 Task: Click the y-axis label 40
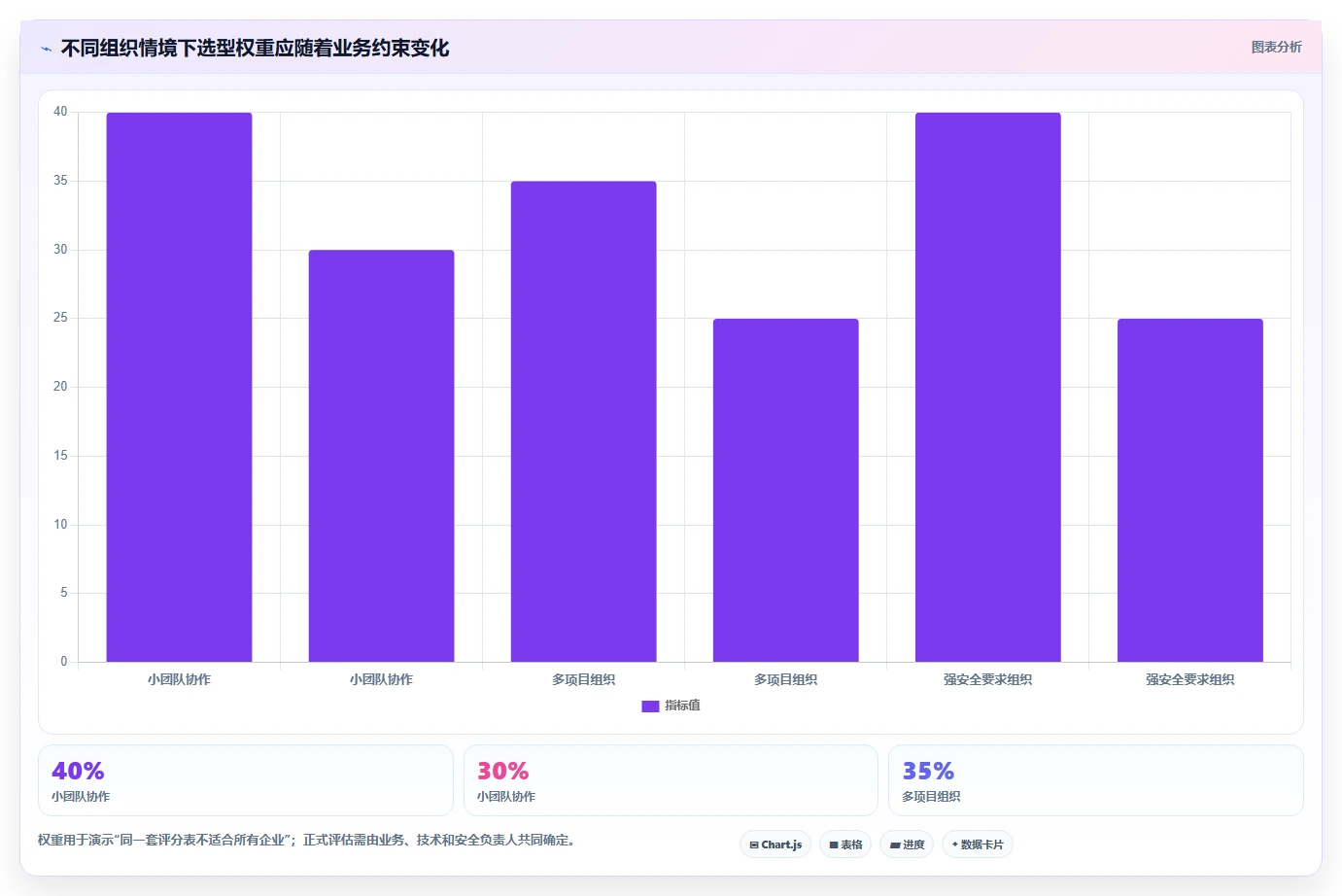click(60, 112)
